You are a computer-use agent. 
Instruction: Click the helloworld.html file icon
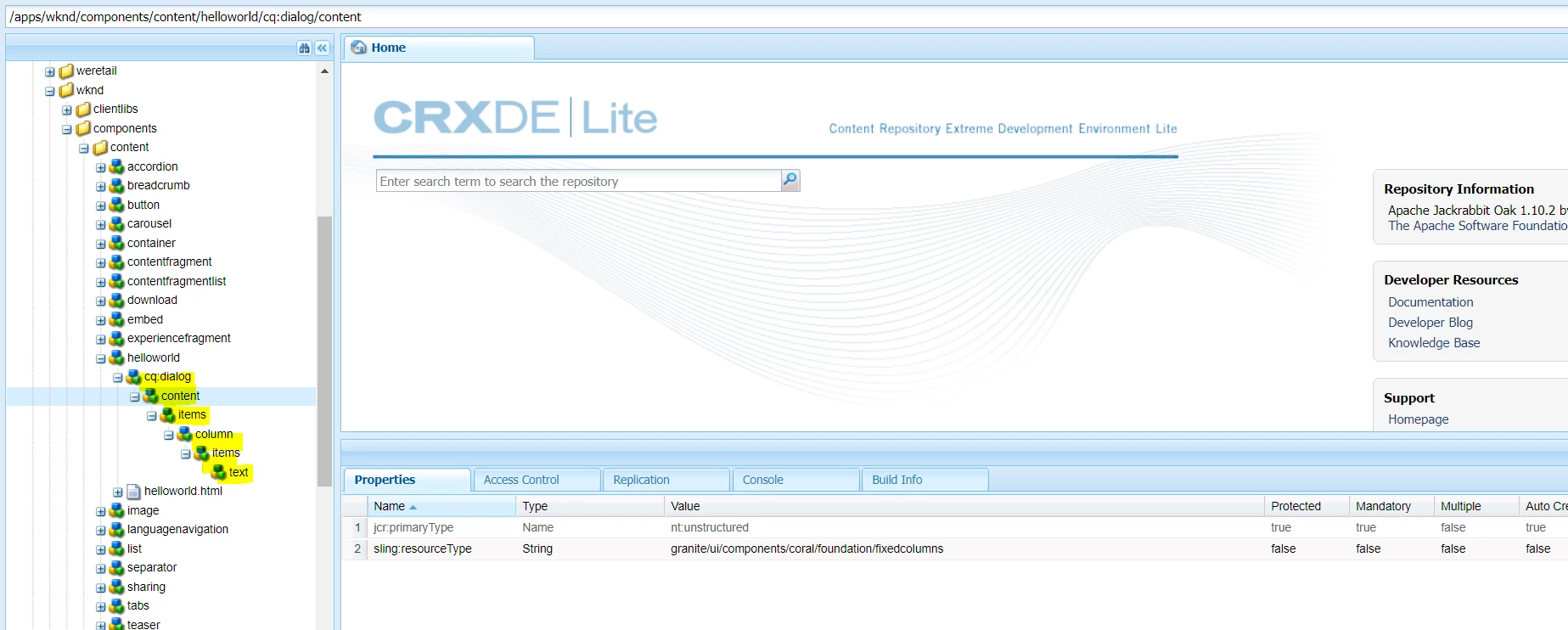point(133,492)
